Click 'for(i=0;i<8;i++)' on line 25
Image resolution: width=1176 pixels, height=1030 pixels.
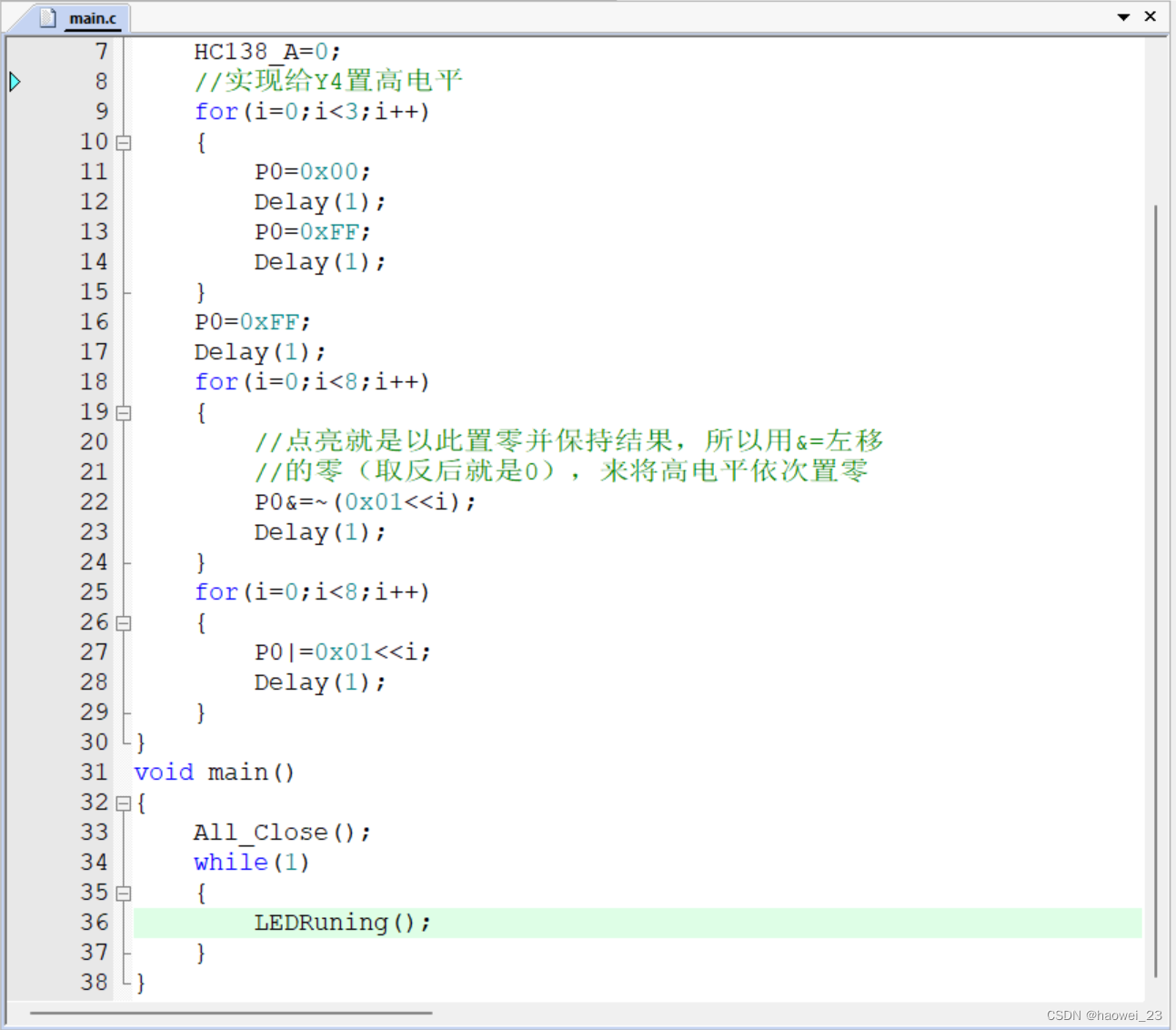point(312,592)
